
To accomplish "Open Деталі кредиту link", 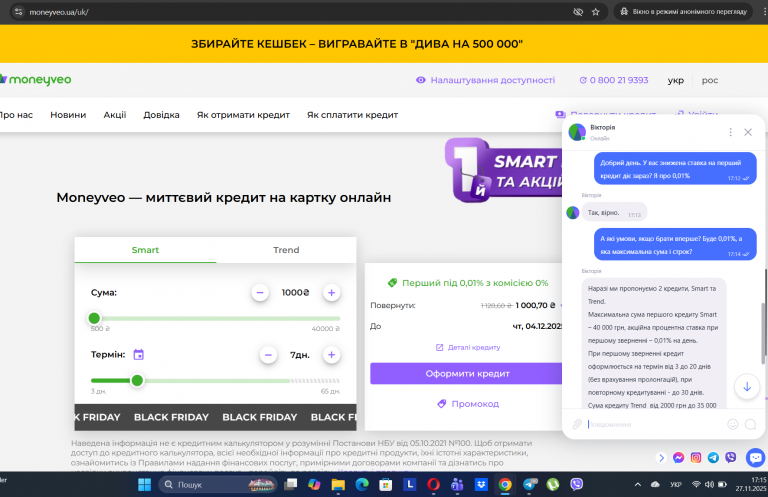I will pyautogui.click(x=468, y=347).
